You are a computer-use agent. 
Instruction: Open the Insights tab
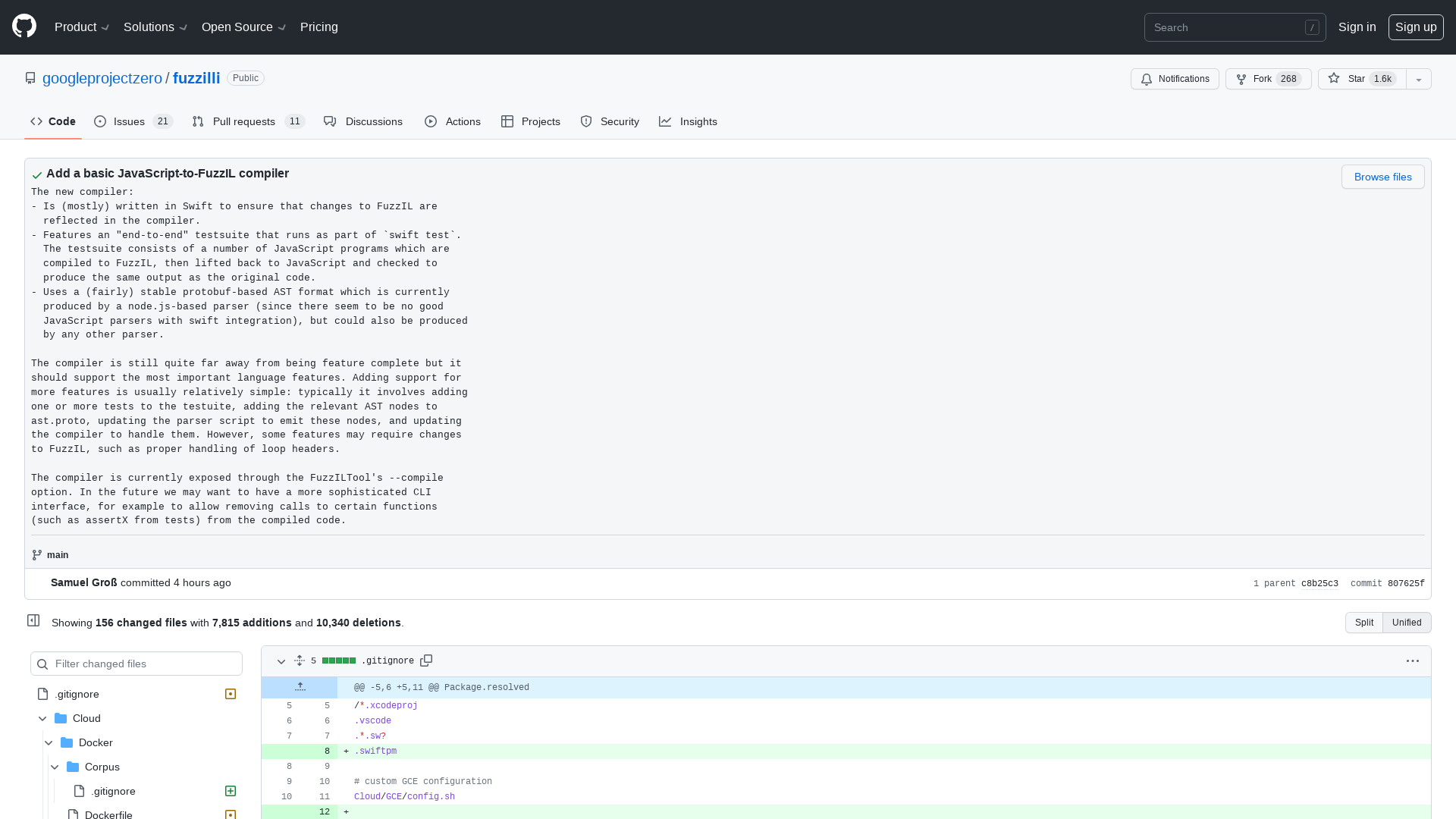click(x=689, y=121)
